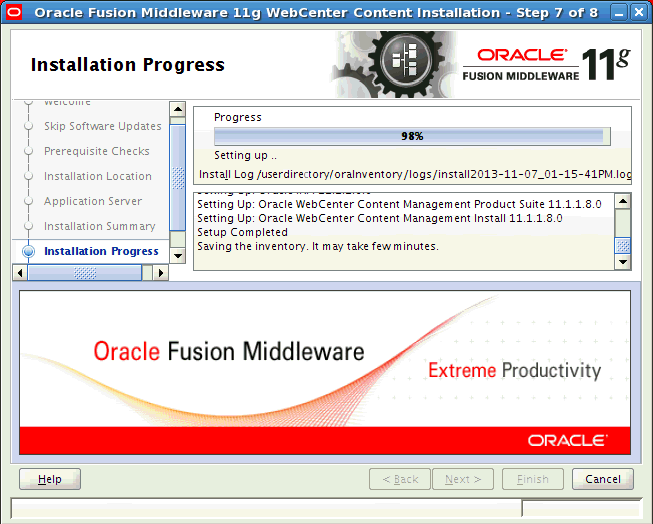Viewport: 653px width, 524px height.
Task: Click the gear graphic in the header
Action: click(396, 65)
